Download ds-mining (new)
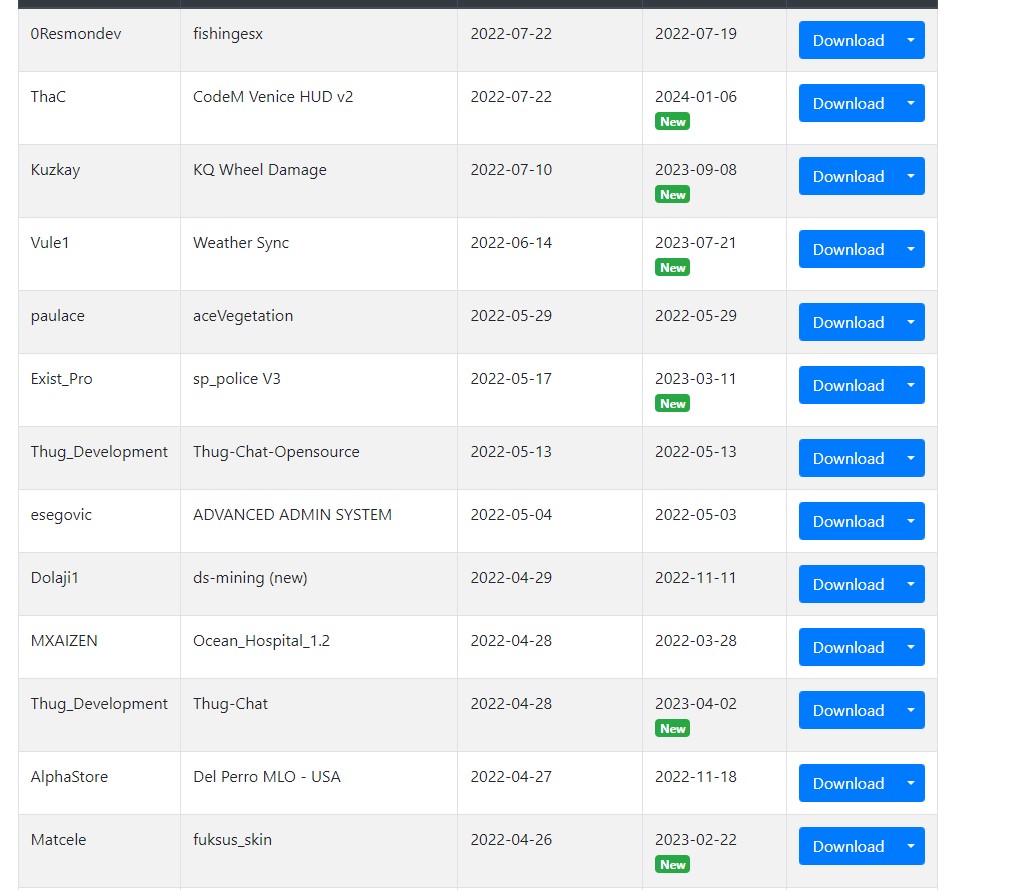This screenshot has height=890, width=1025. [848, 584]
